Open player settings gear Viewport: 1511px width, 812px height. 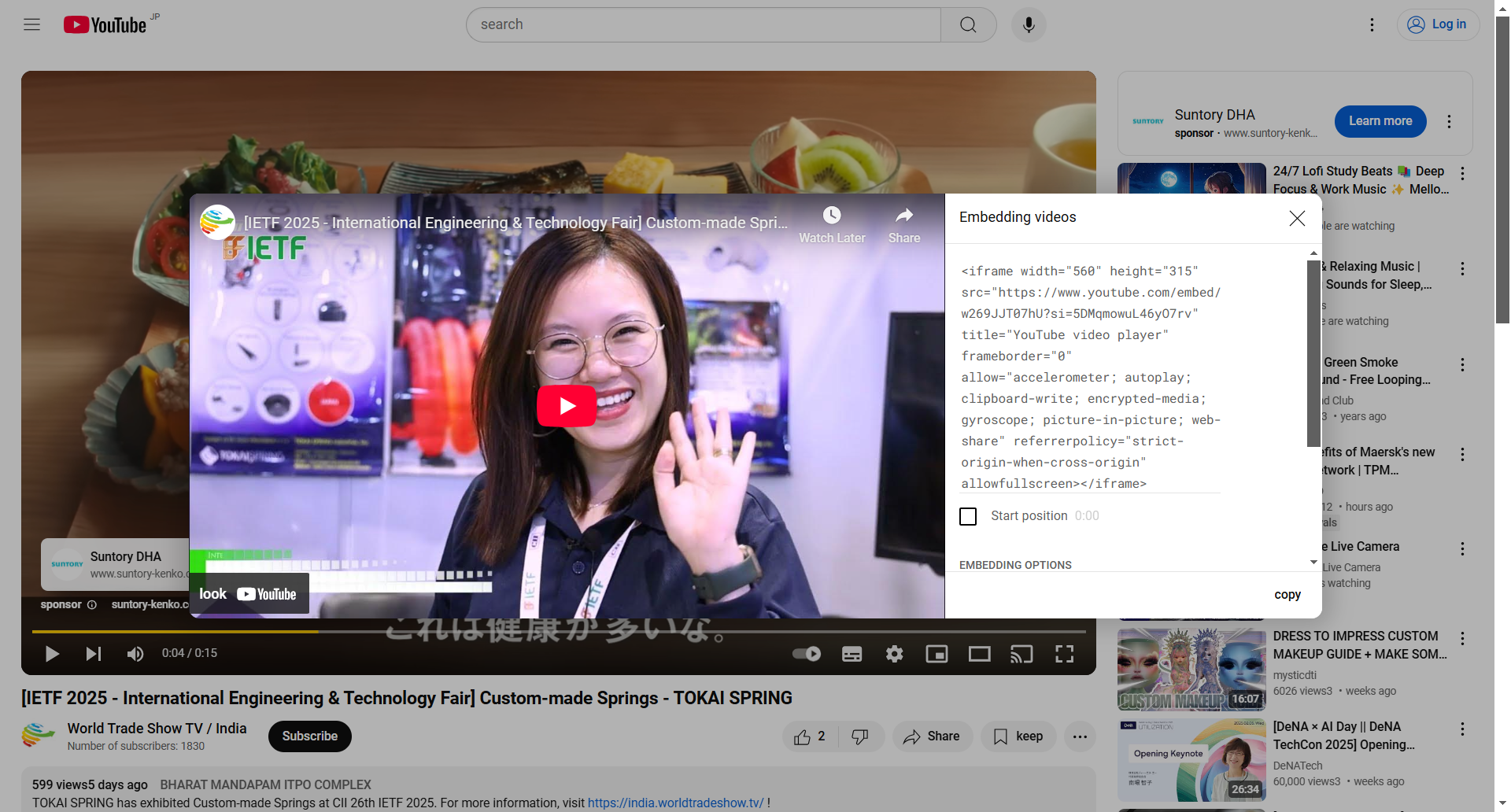[895, 654]
